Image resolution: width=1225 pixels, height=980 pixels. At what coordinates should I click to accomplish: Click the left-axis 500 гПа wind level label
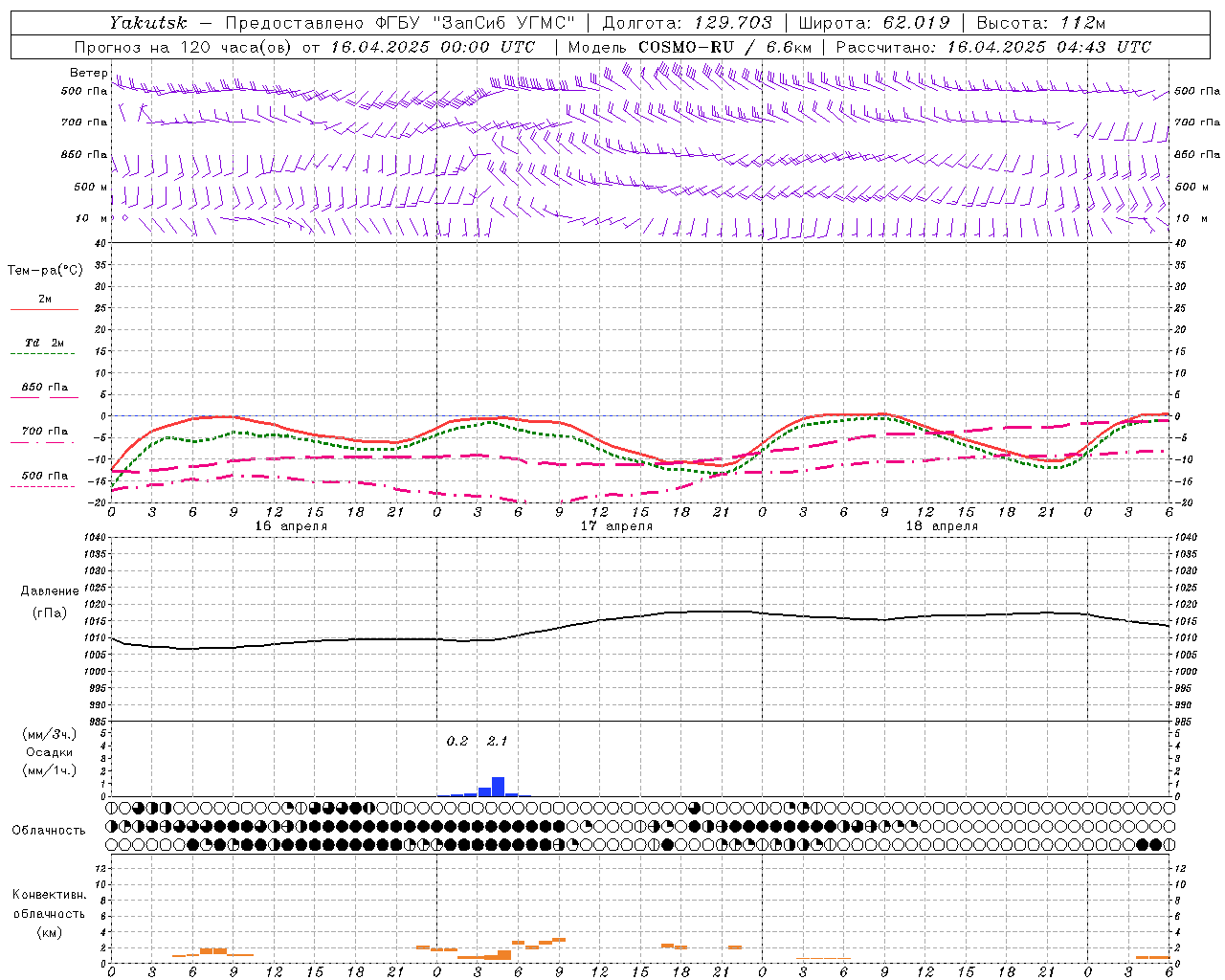(84, 91)
